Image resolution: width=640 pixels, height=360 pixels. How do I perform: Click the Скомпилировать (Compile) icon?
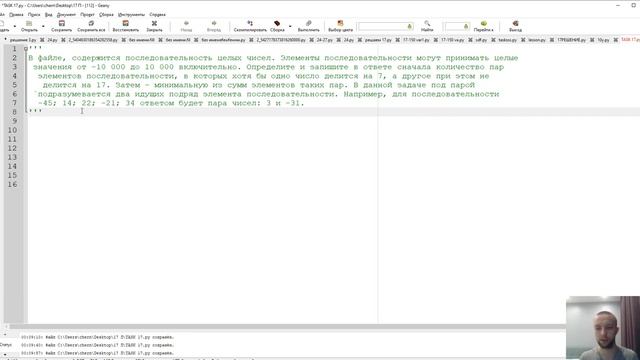250,24
